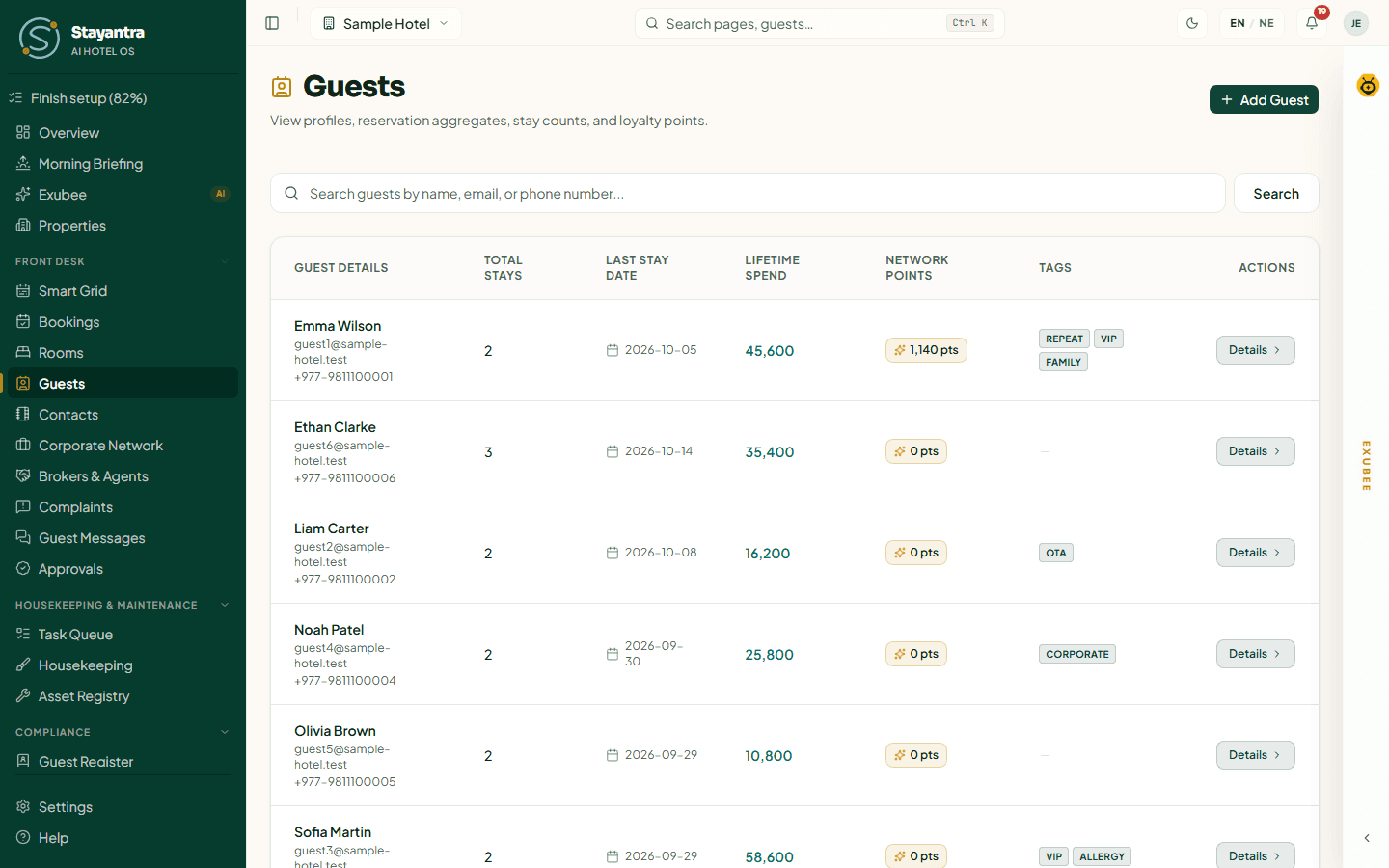Switch language to EN
The width and height of the screenshot is (1389, 868).
coord(1238,23)
